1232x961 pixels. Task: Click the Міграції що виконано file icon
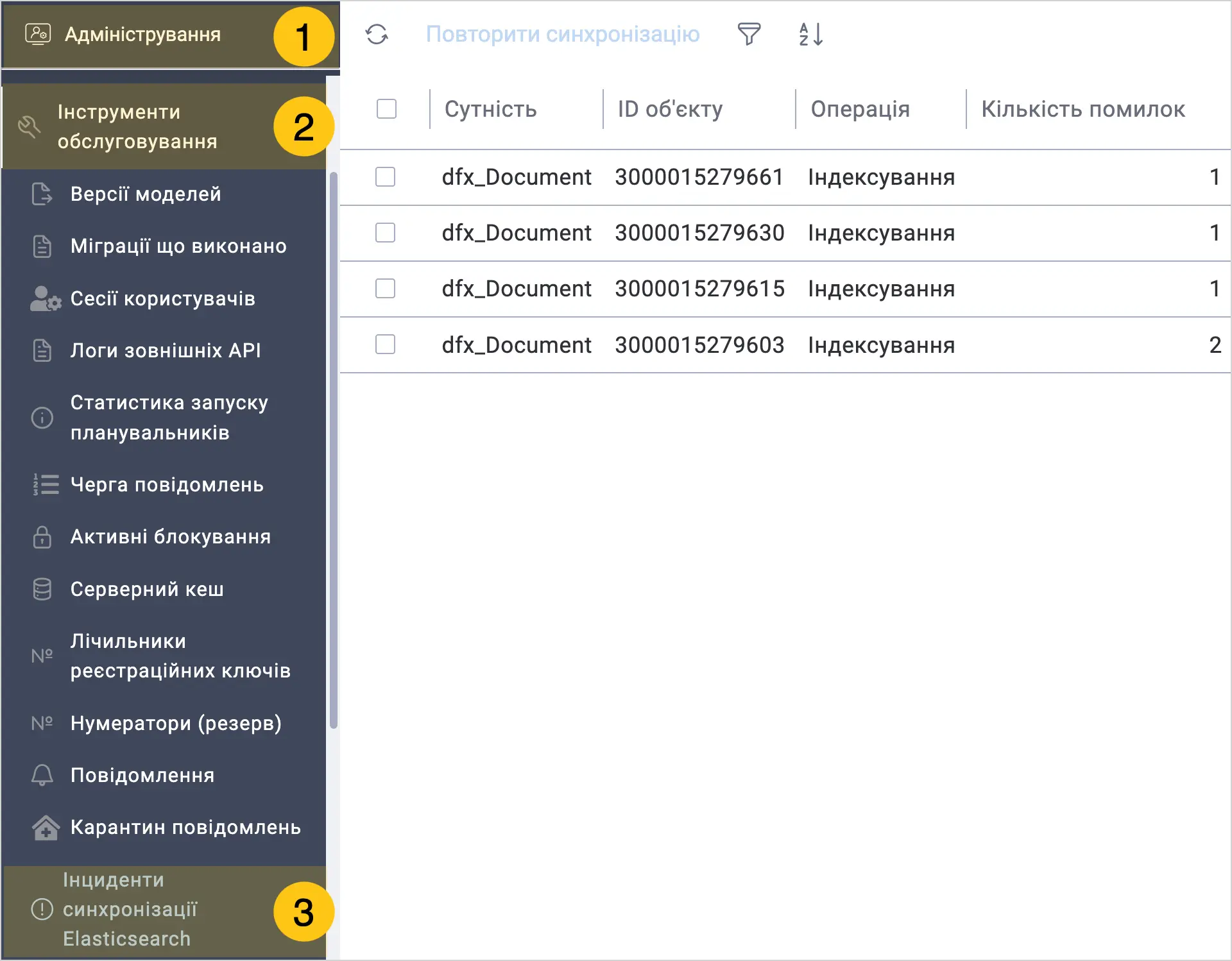[42, 246]
